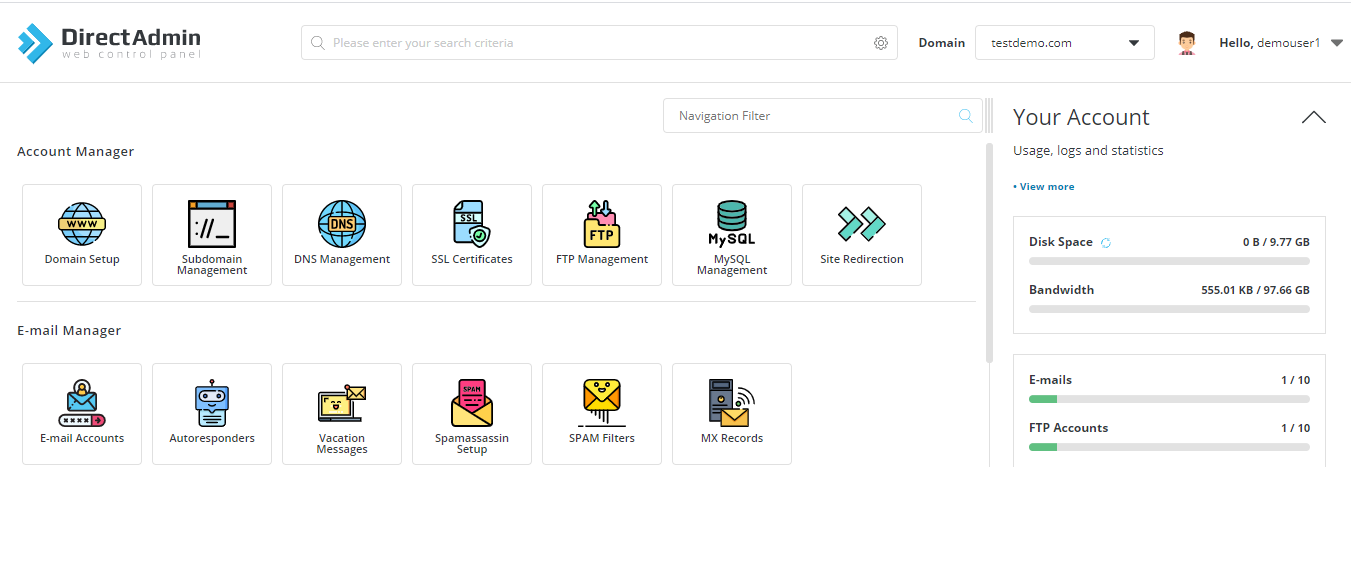The image size is (1351, 562).
Task: Open Domain Setup
Action: 82,235
